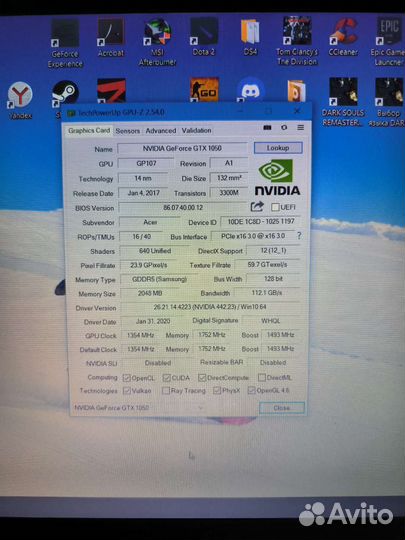This screenshot has width=405, height=540.
Task: Toggle the DirectML checkbox
Action: (x=262, y=377)
